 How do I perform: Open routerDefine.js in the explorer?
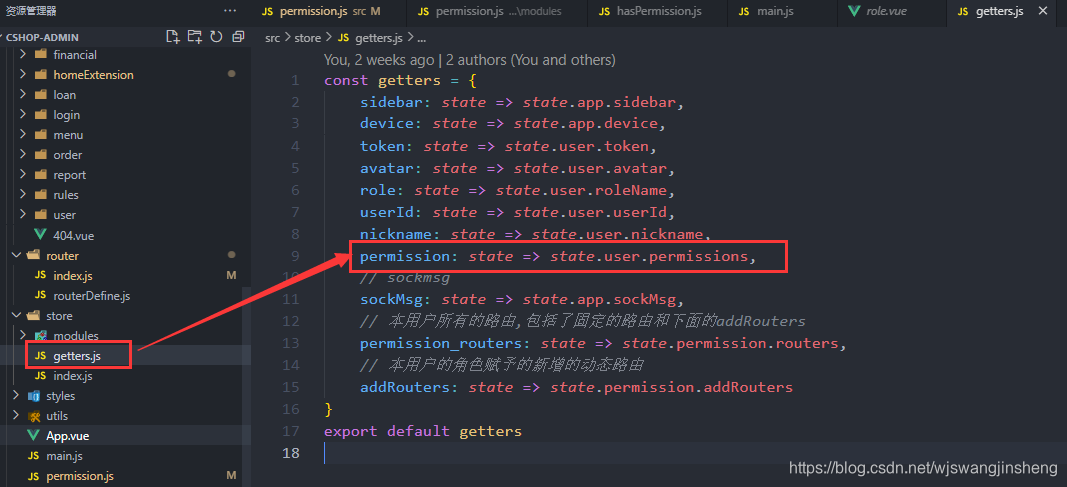91,295
